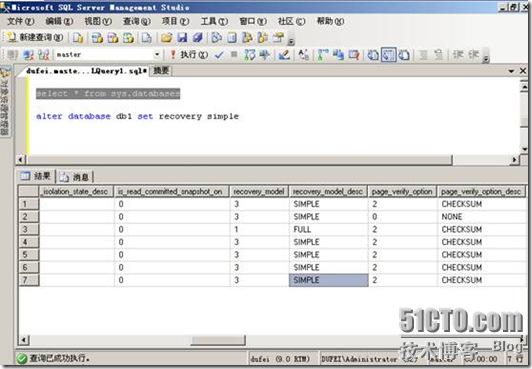Select the dufei.master LQuery1.sql tab

pyautogui.click(x=86, y=71)
